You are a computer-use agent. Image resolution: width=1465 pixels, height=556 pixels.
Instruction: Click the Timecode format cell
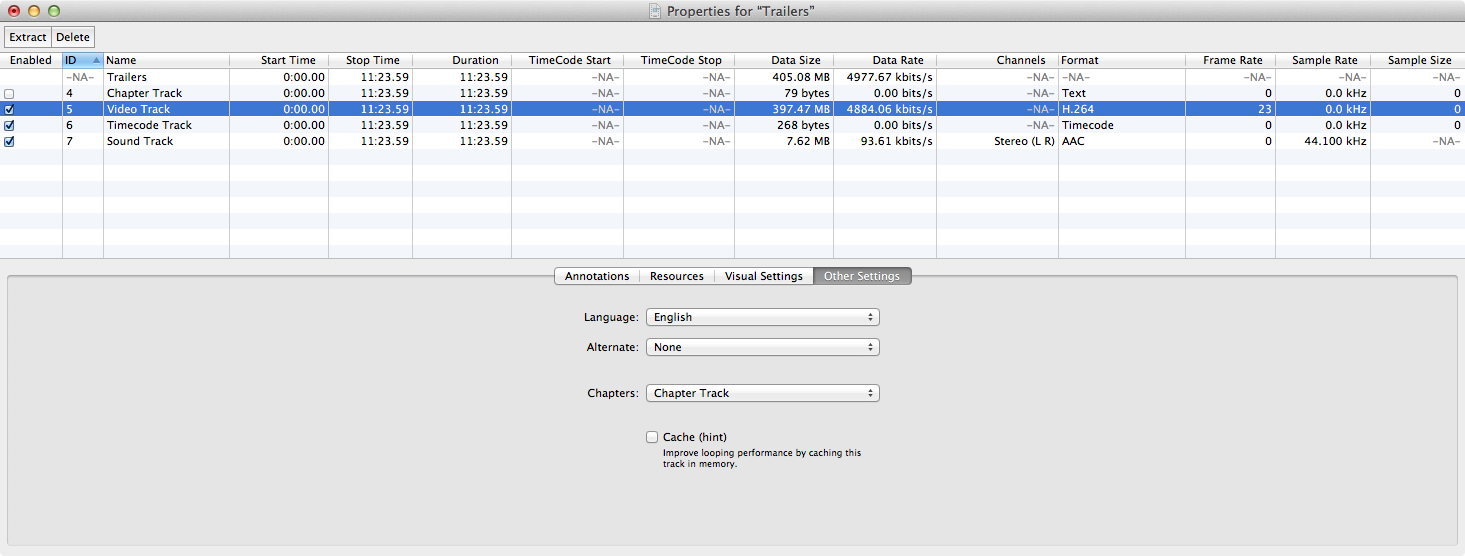tap(1087, 125)
